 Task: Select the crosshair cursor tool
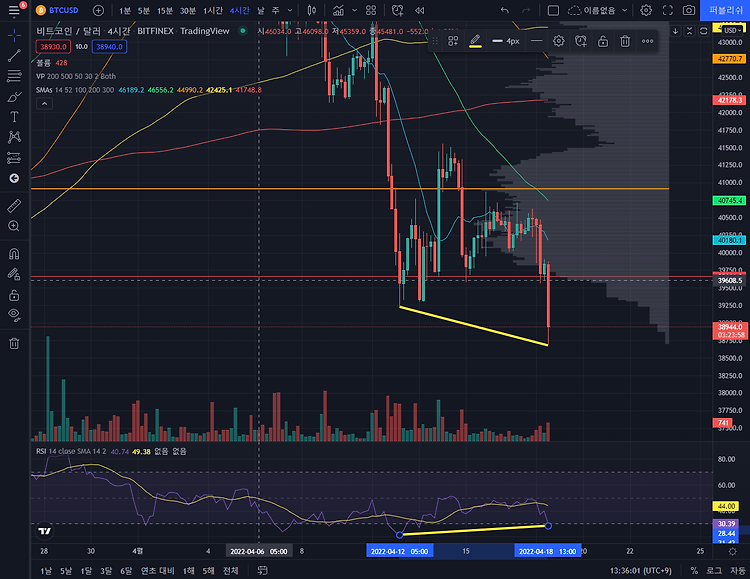(x=14, y=35)
